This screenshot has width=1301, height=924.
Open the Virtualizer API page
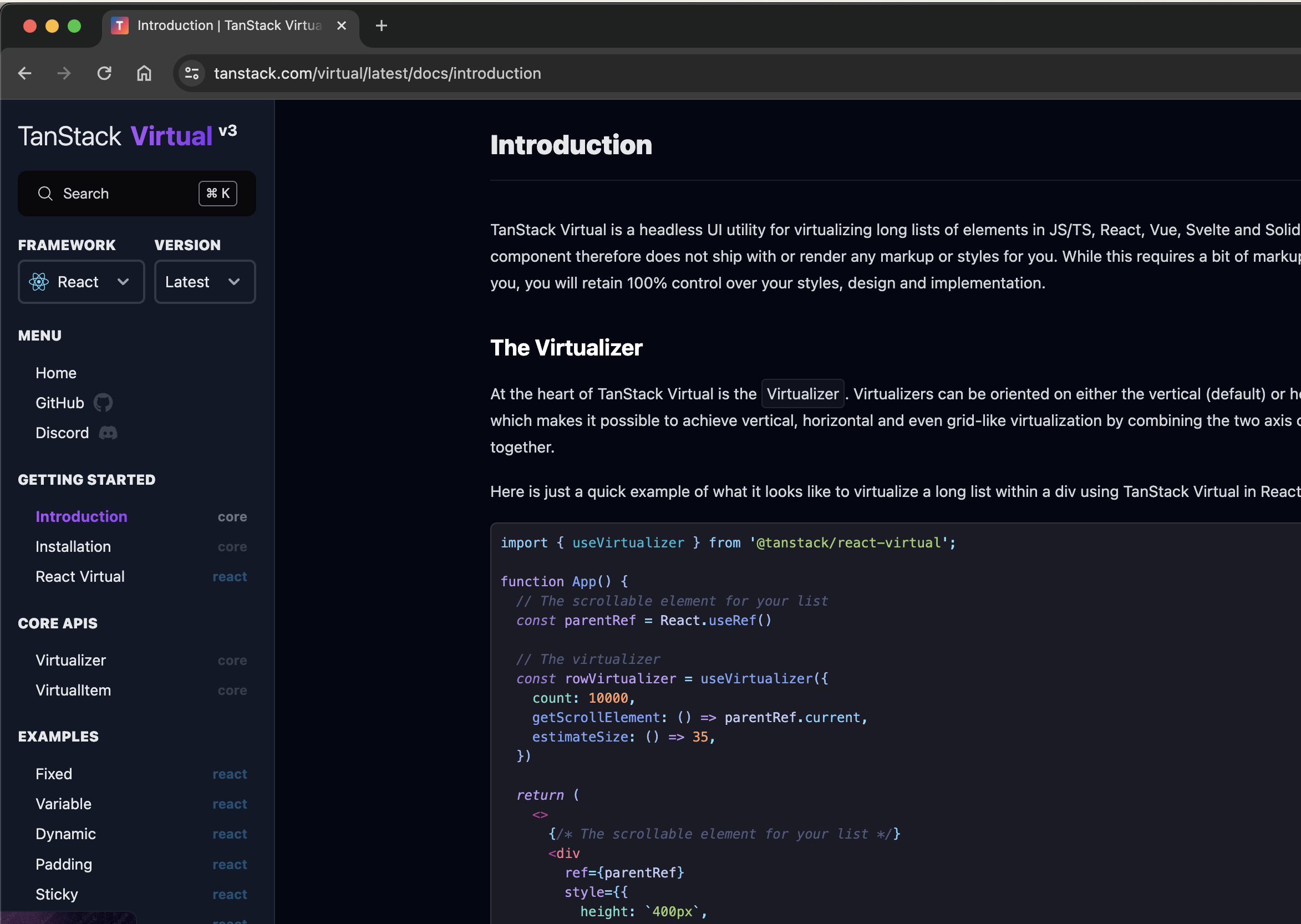tap(70, 661)
